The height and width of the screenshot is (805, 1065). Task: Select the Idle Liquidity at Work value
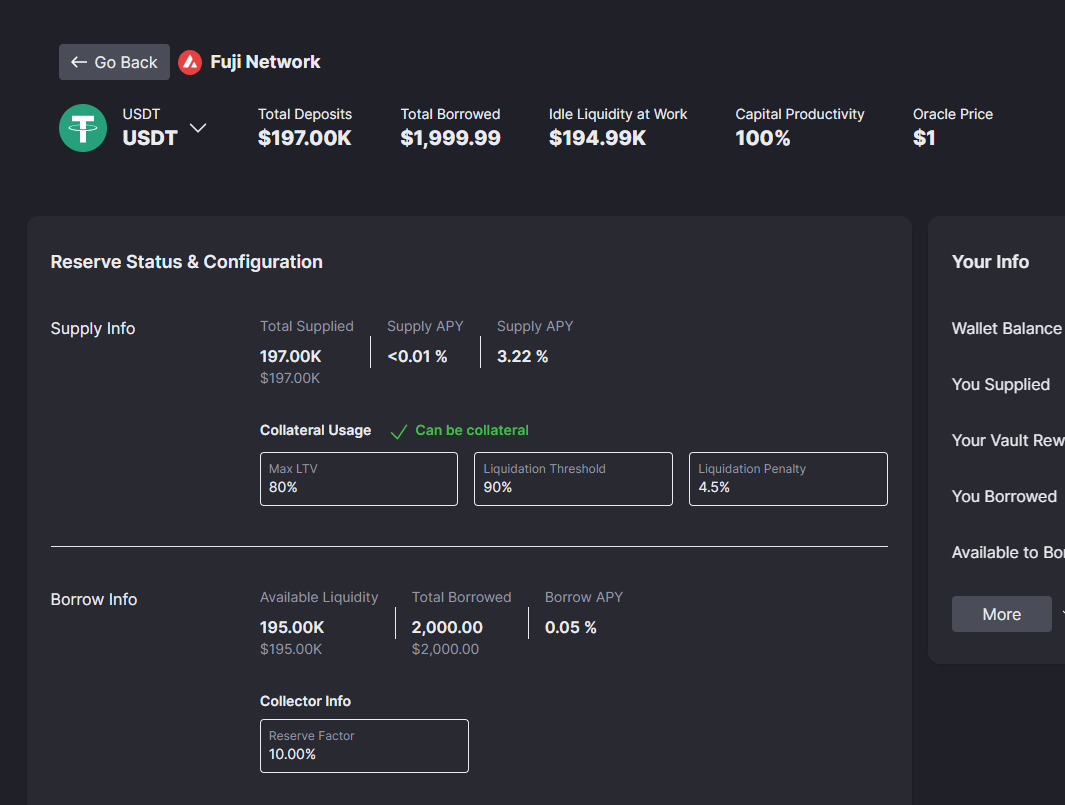pyautogui.click(x=597, y=138)
